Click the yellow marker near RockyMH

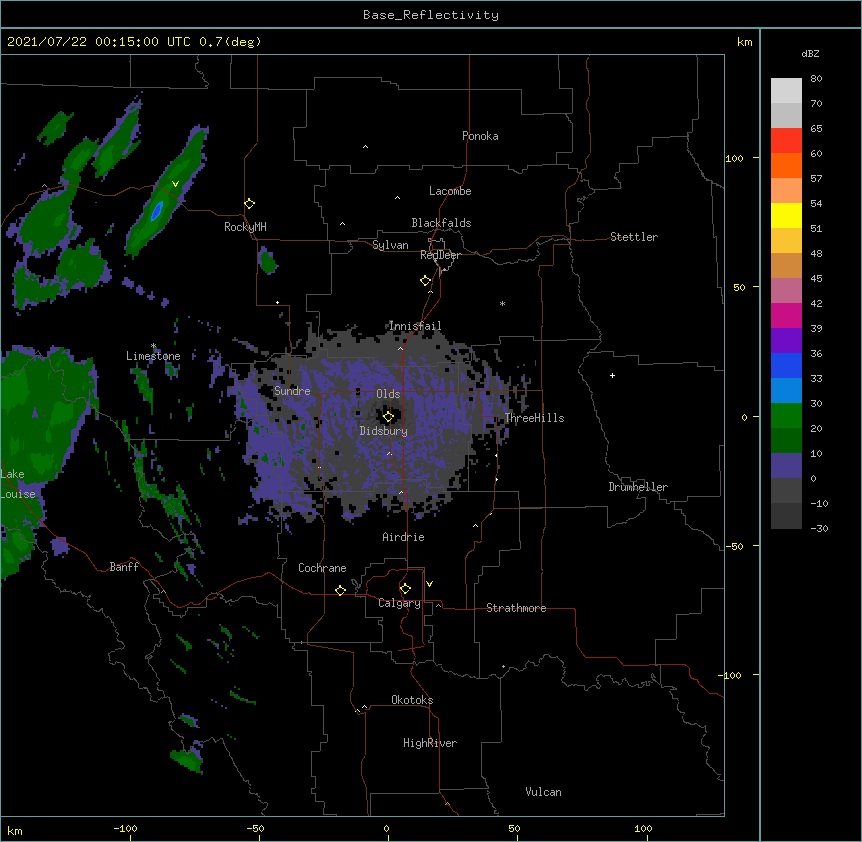coord(250,203)
